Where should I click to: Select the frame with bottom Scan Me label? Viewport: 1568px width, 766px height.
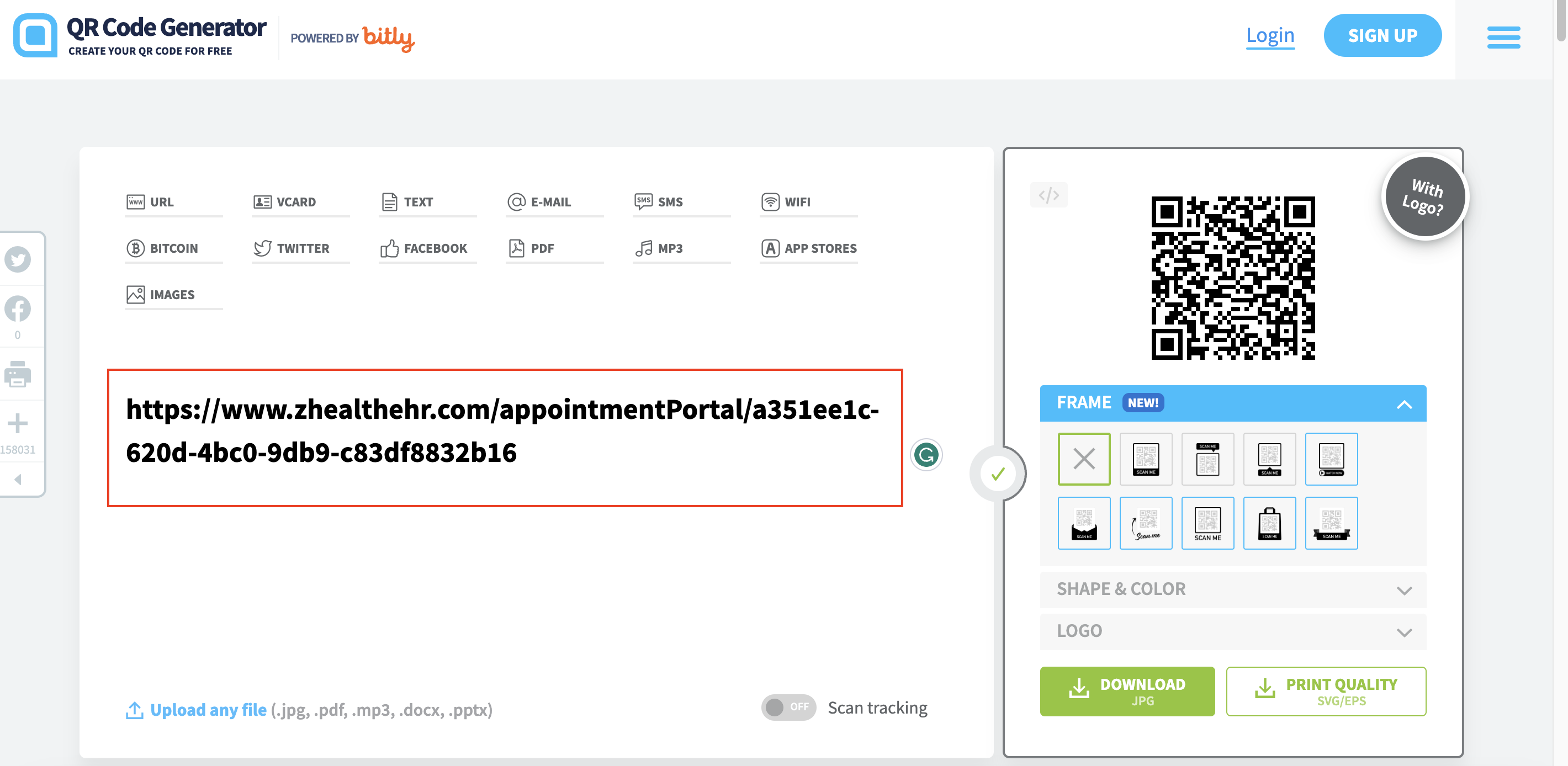(1146, 459)
